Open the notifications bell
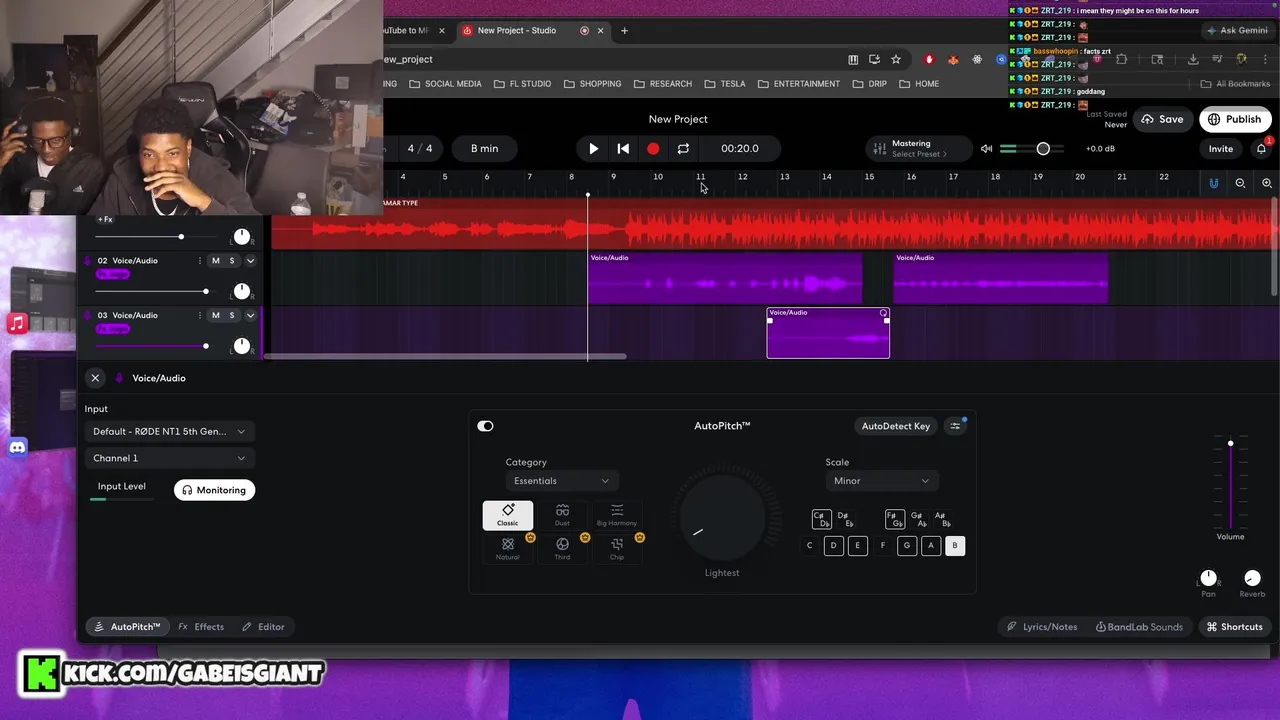 1262,149
